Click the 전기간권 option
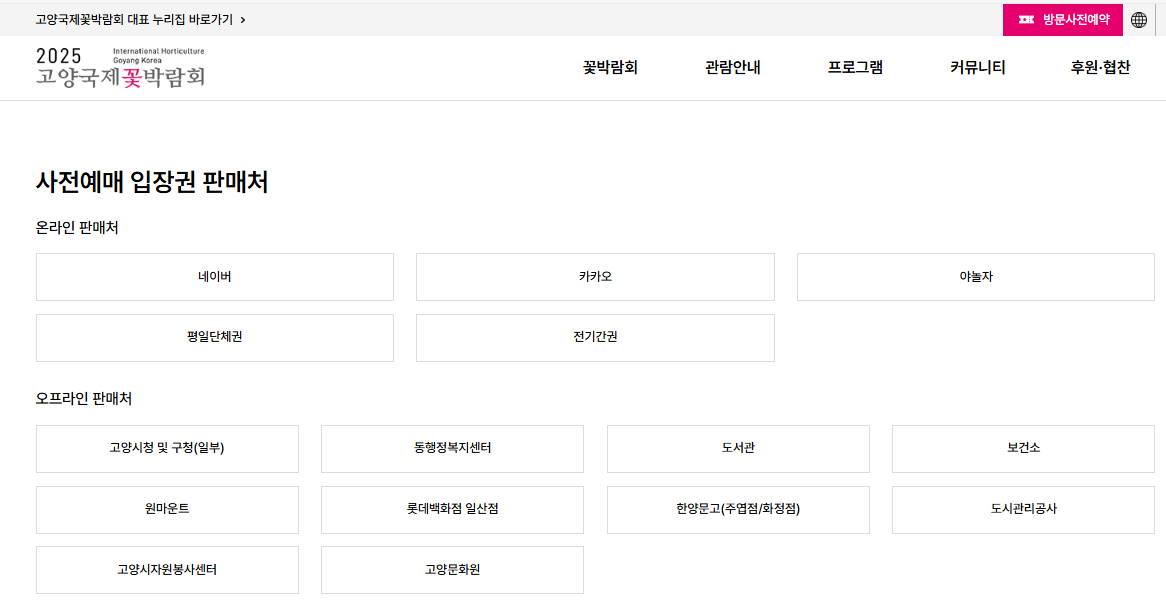1166x614 pixels. (x=595, y=338)
